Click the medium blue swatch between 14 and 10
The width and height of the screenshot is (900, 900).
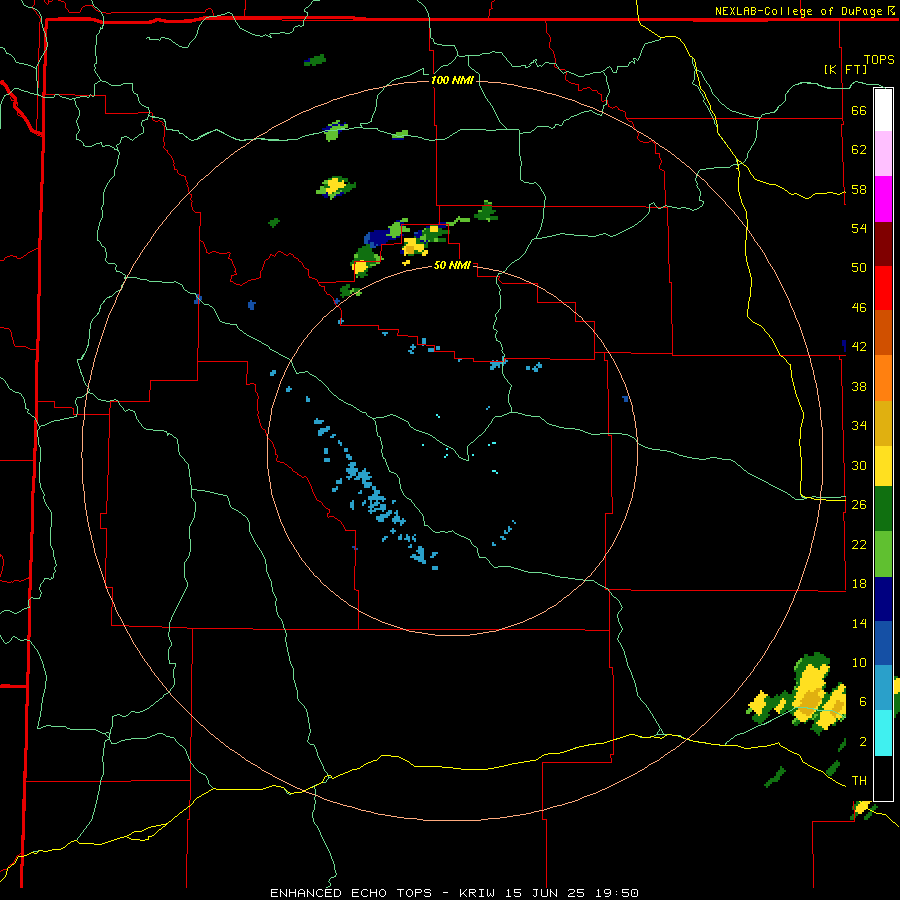click(883, 643)
